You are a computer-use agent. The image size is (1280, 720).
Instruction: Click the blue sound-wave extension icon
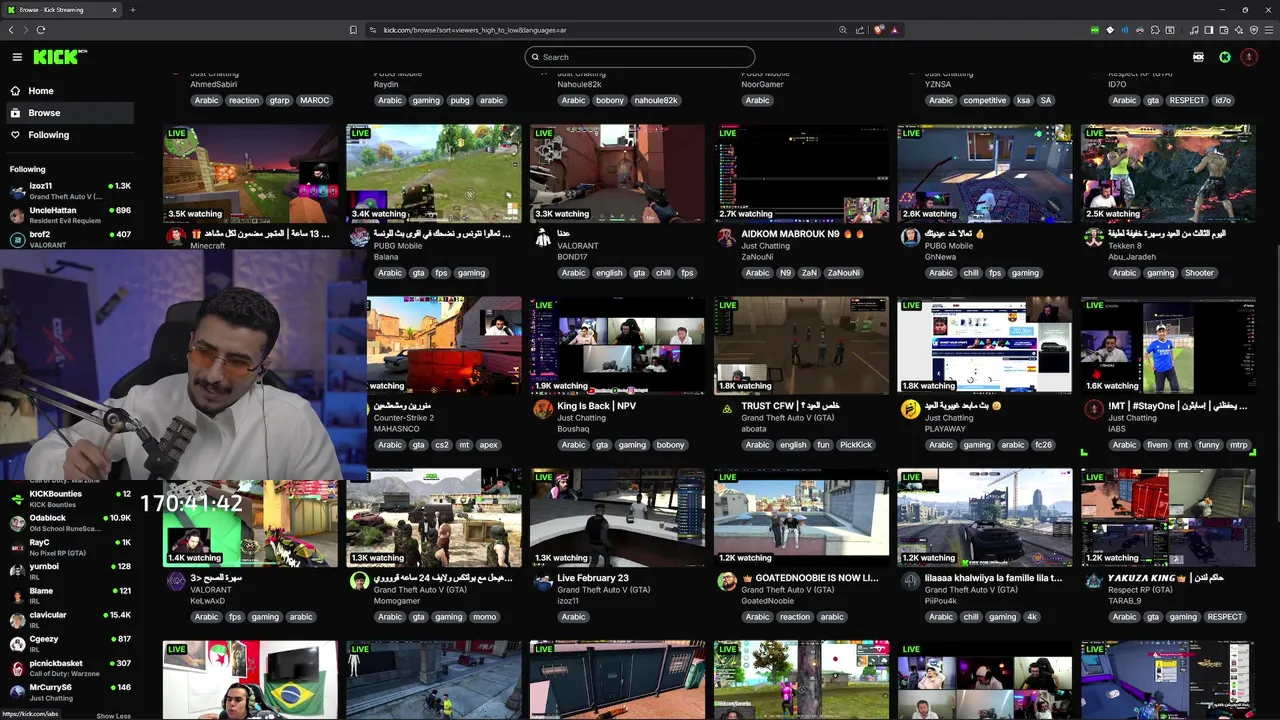pyautogui.click(x=1125, y=30)
